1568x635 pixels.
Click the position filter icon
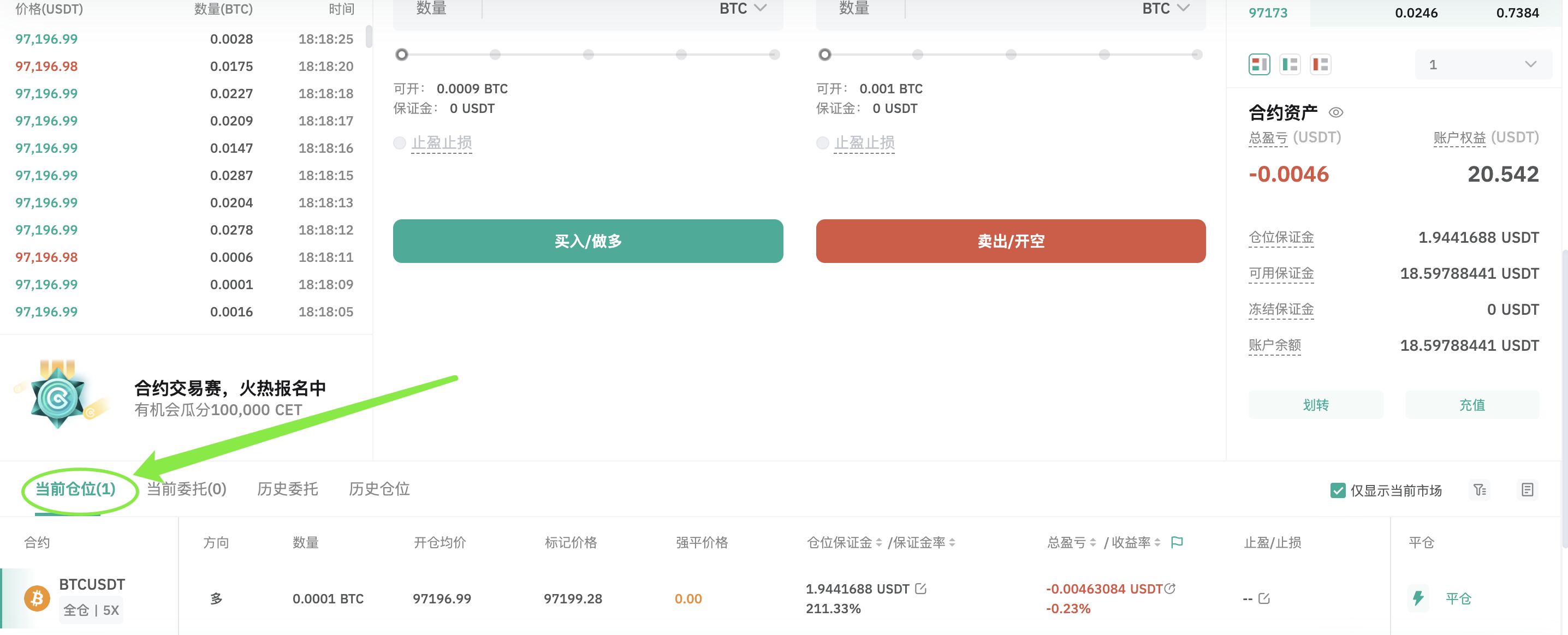(1480, 490)
